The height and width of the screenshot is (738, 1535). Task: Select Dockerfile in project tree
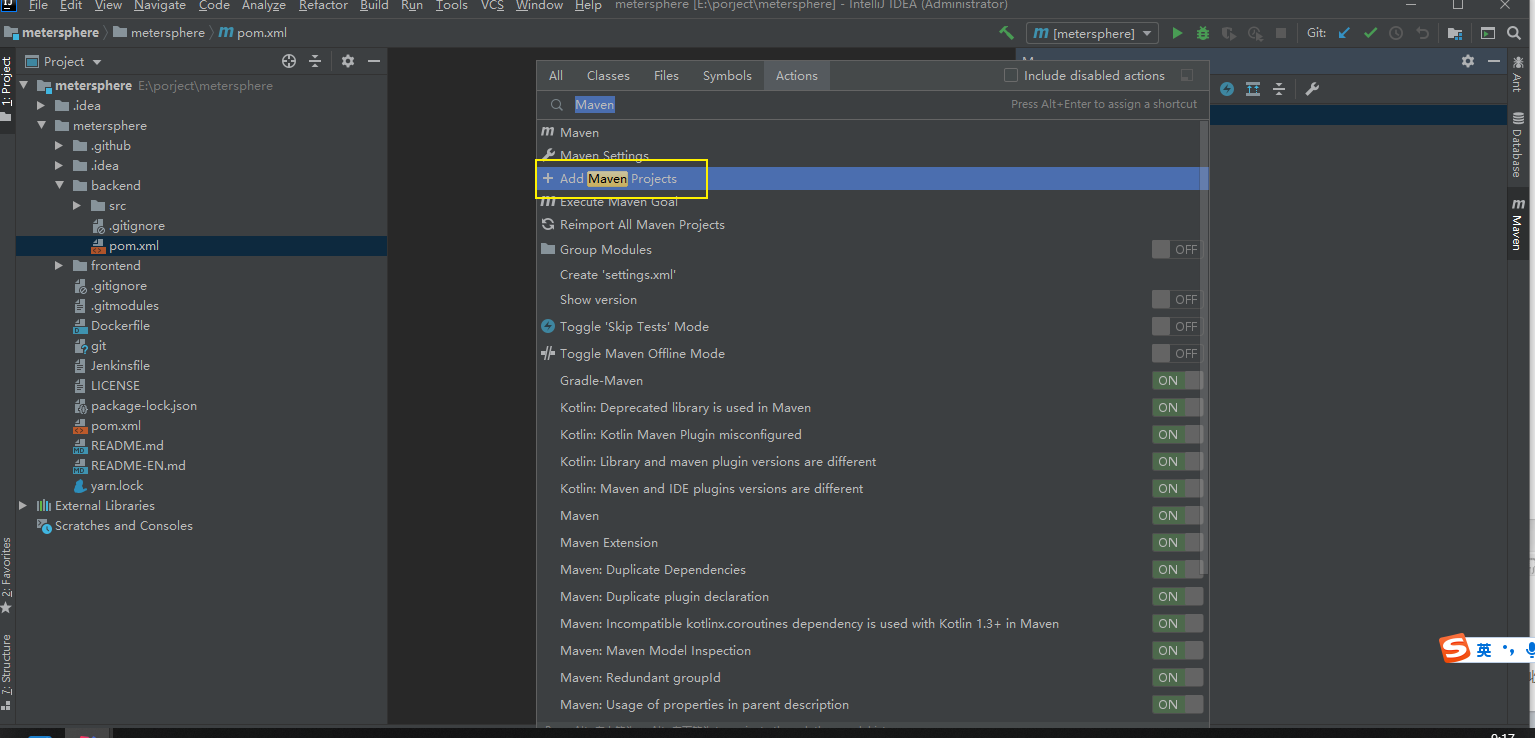point(120,326)
